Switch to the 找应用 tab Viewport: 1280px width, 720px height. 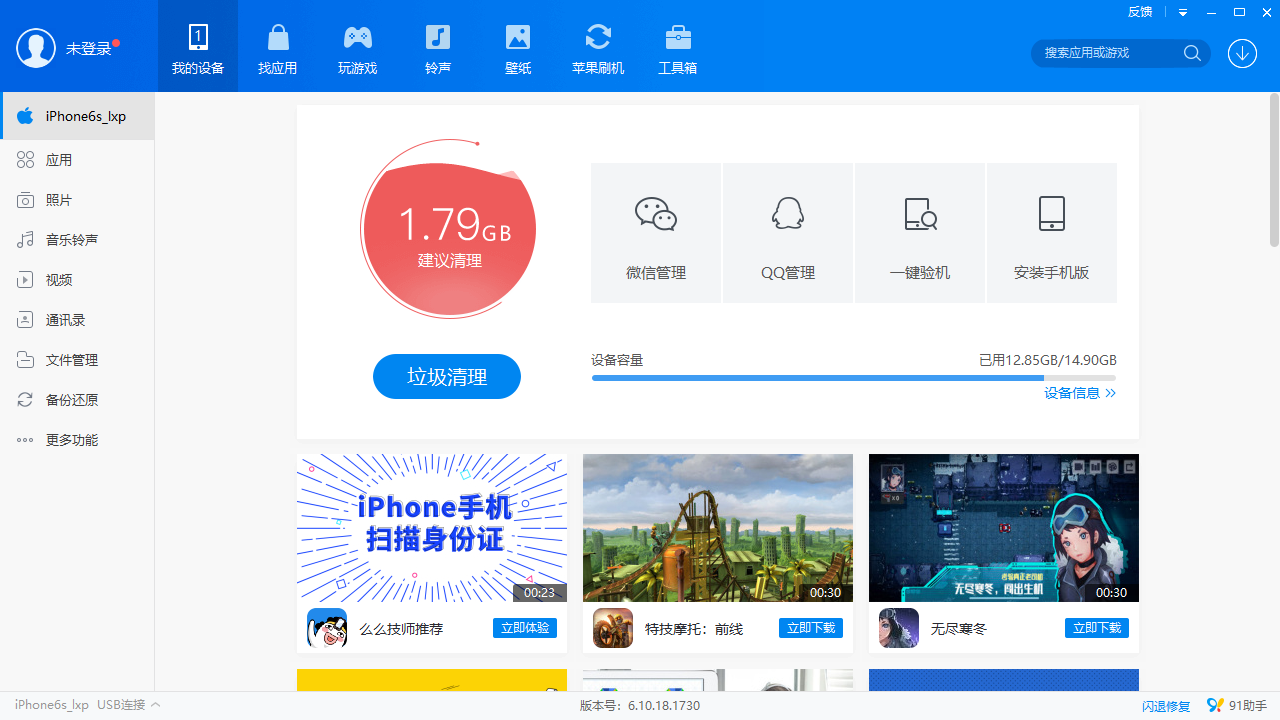point(277,46)
